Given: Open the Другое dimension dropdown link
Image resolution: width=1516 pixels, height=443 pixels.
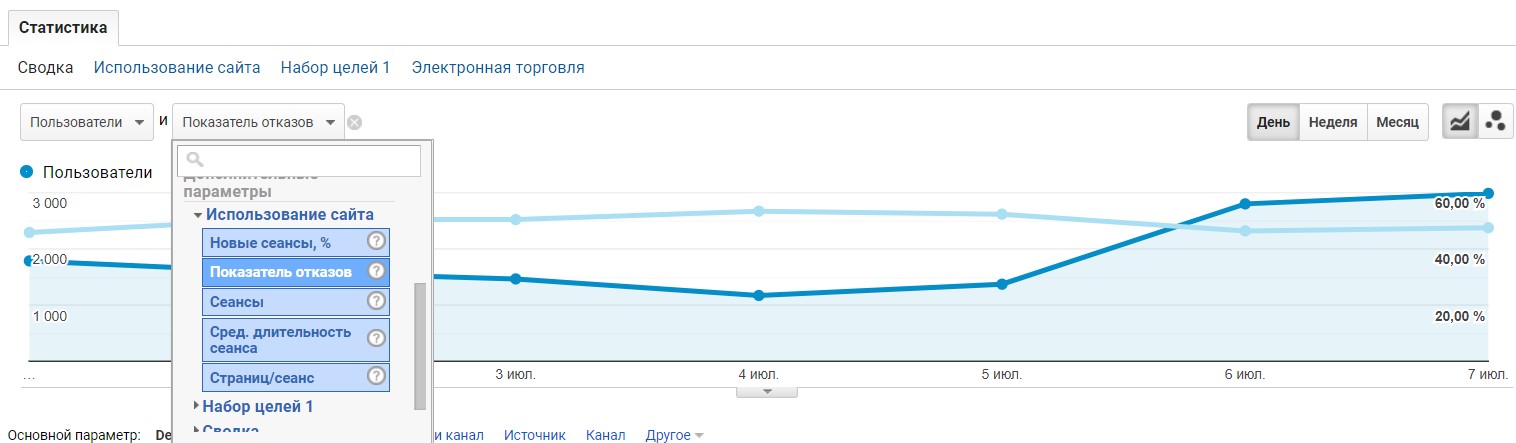Looking at the screenshot, I should click(675, 435).
